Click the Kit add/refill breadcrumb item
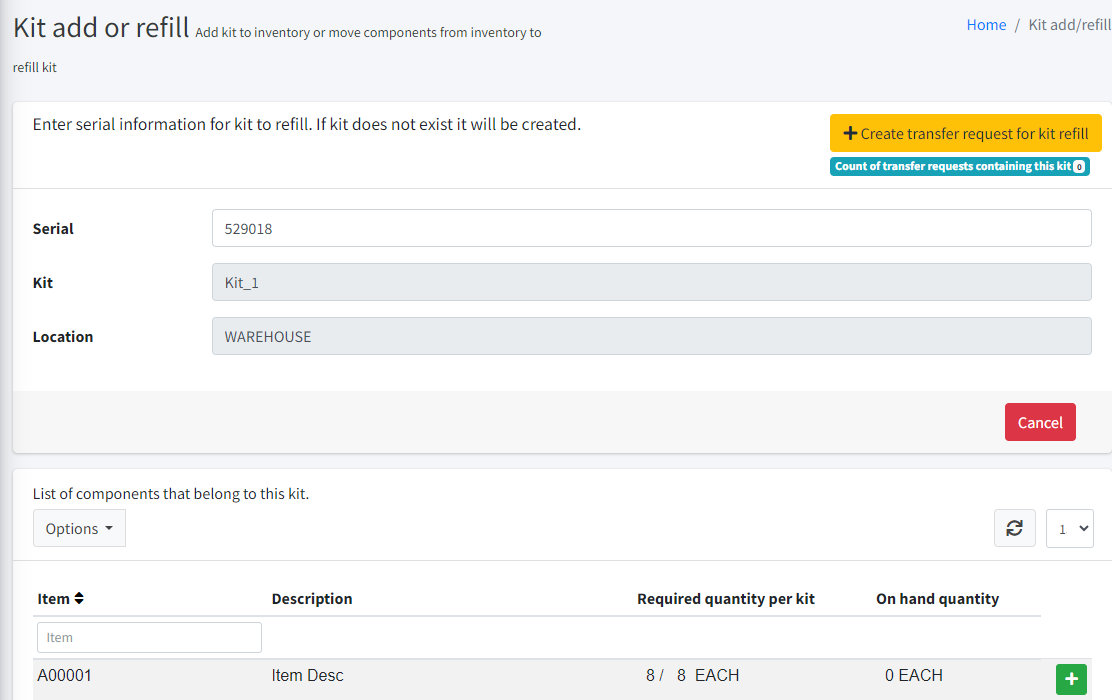Screen dimensions: 1112x700 click(x=1069, y=25)
